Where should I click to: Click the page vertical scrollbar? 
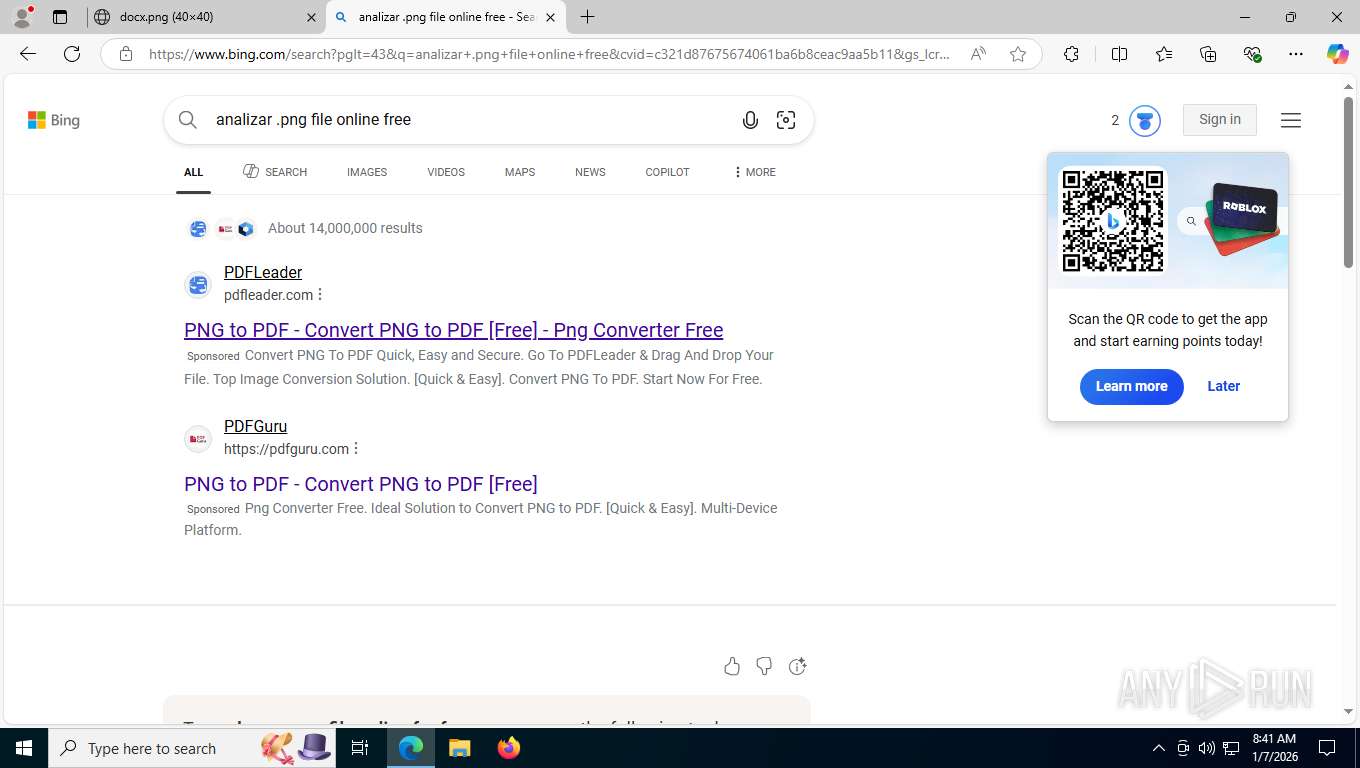[x=1348, y=181]
